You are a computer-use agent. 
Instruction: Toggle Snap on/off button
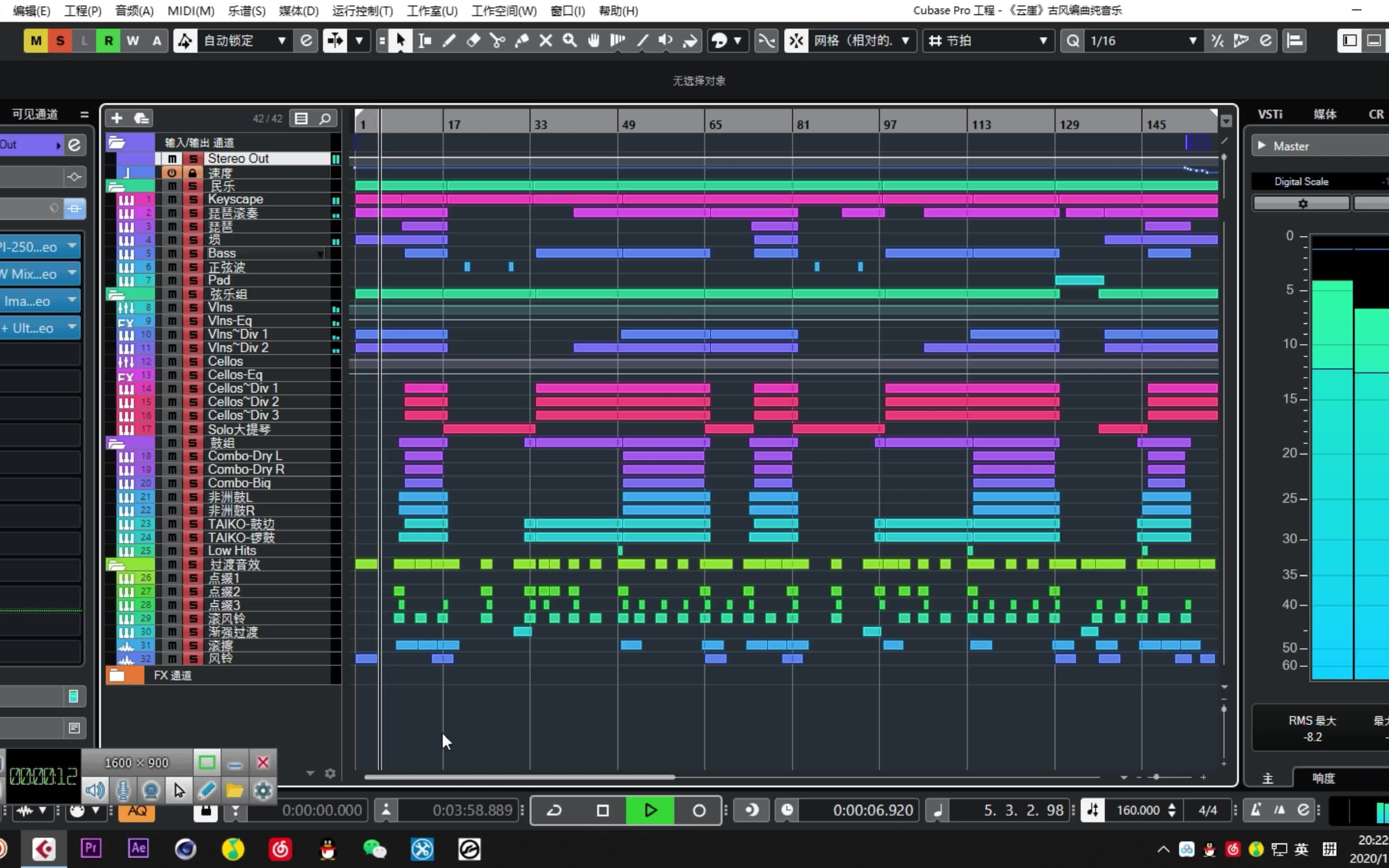(796, 41)
